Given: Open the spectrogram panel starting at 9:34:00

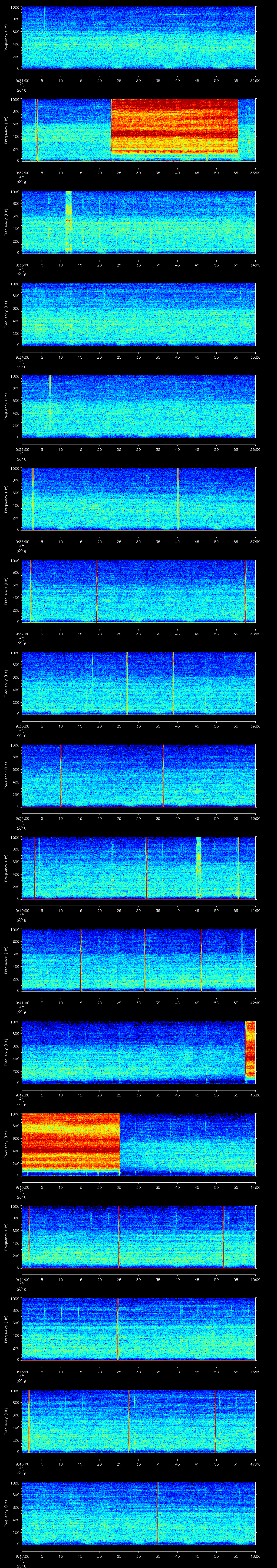Looking at the screenshot, I should pos(138,314).
